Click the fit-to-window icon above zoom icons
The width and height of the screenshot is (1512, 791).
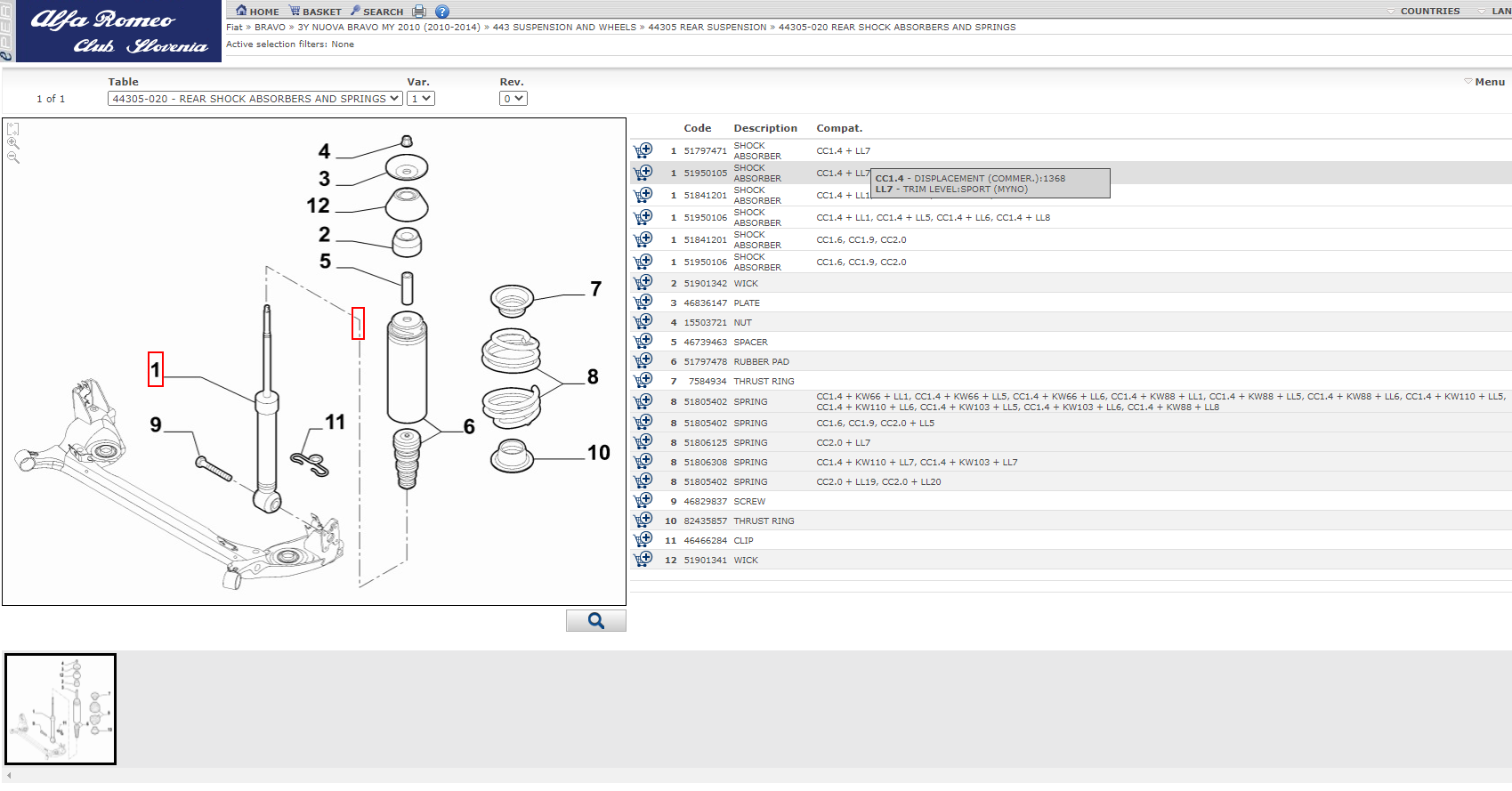13,128
